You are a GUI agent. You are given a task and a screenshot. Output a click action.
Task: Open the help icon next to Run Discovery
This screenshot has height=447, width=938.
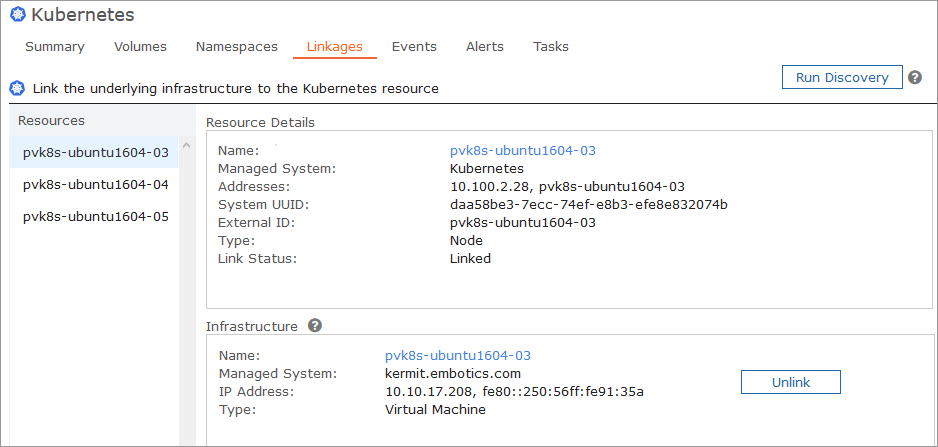915,77
